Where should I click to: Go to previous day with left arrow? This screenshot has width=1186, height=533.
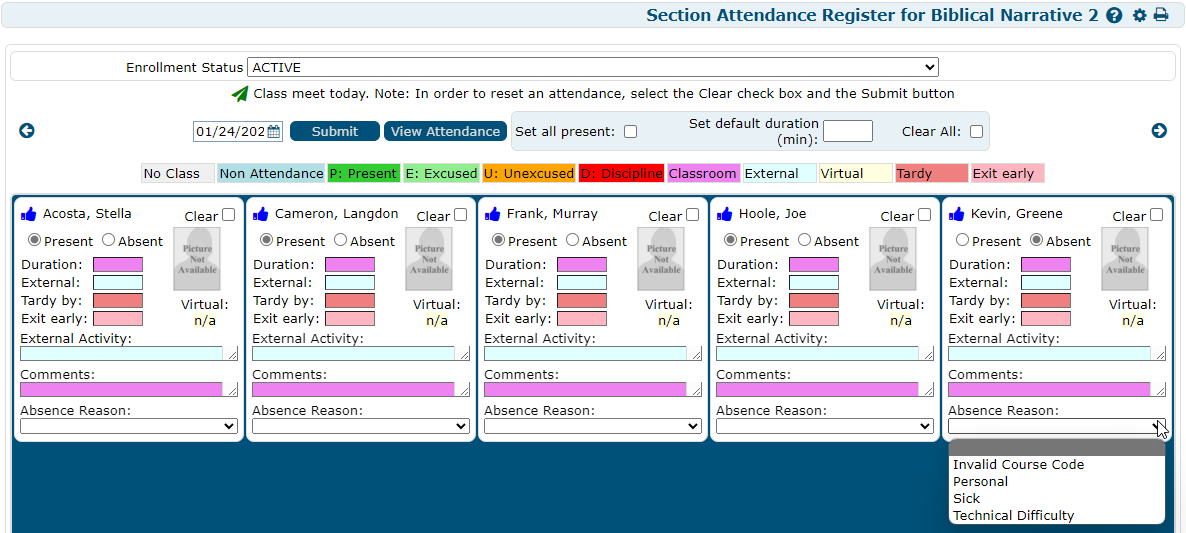click(27, 131)
